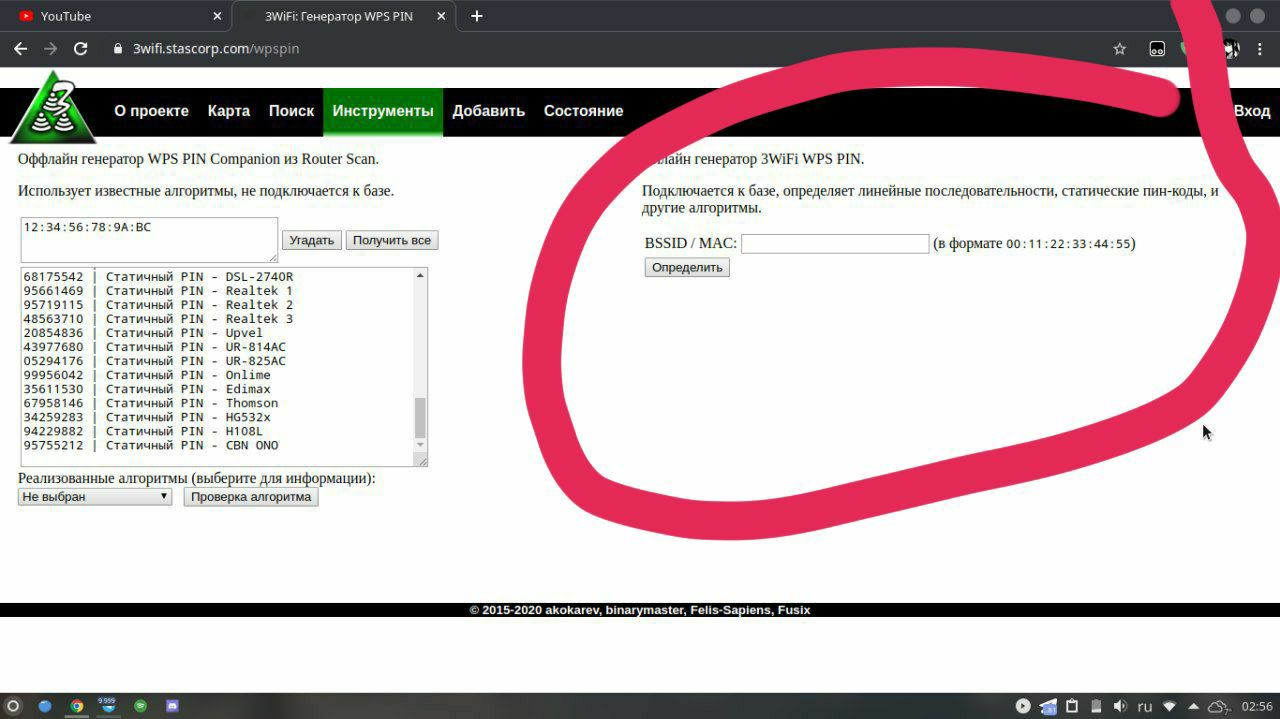Open the 'Инструменты' menu

[383, 111]
